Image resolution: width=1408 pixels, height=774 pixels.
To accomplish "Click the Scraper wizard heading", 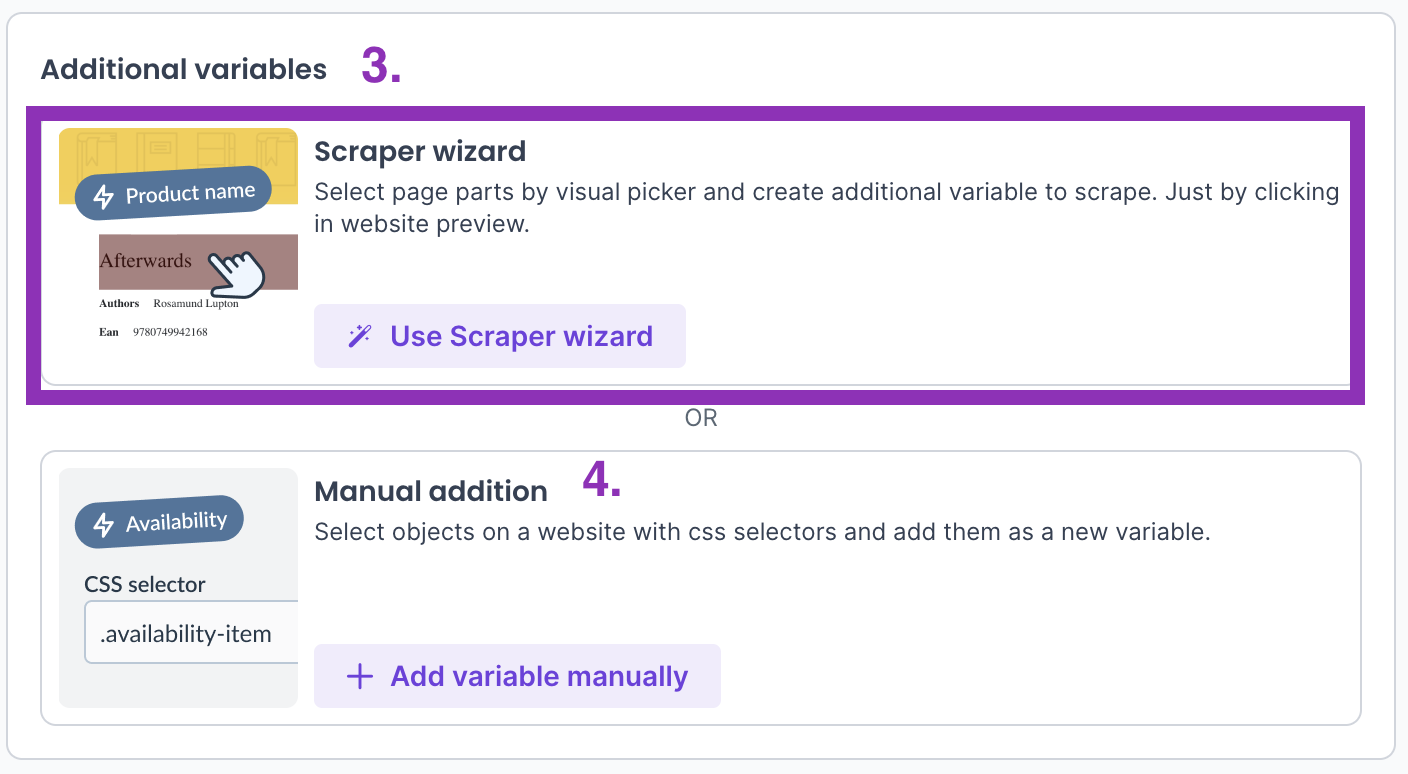I will tap(420, 152).
